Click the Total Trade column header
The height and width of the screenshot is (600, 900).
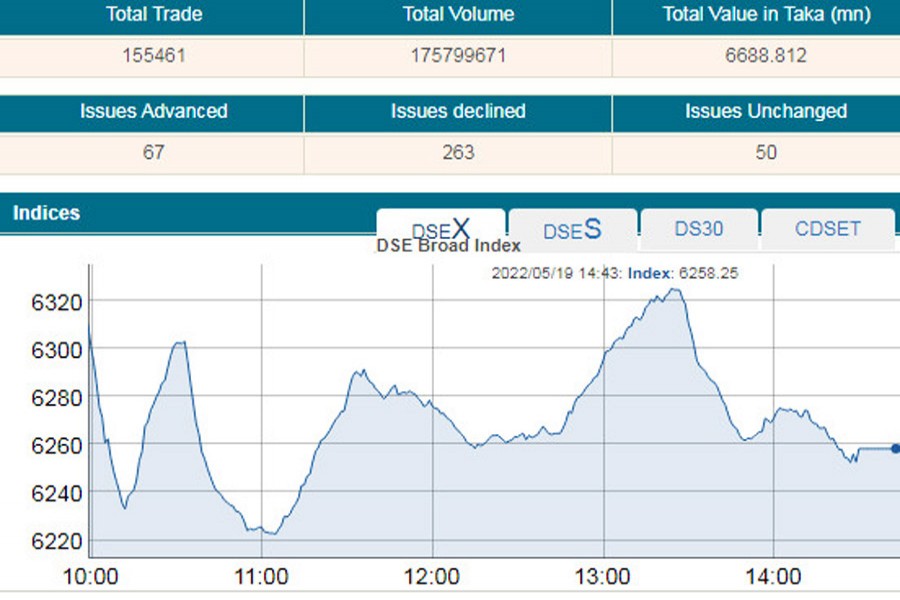pos(153,15)
